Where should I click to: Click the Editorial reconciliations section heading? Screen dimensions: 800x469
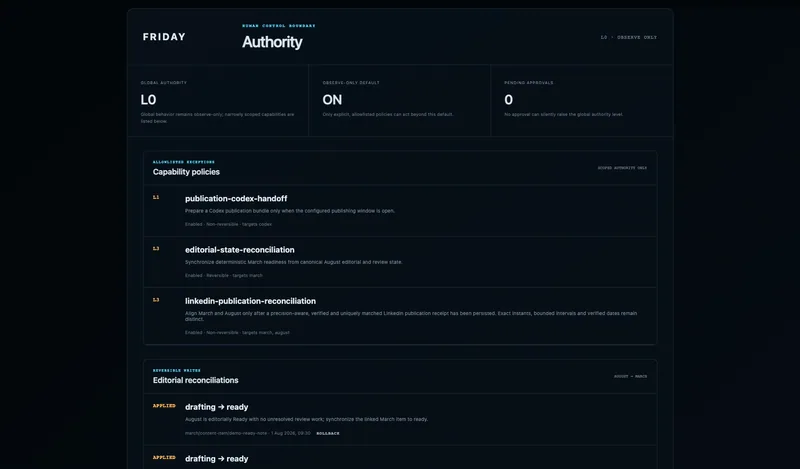coord(195,380)
